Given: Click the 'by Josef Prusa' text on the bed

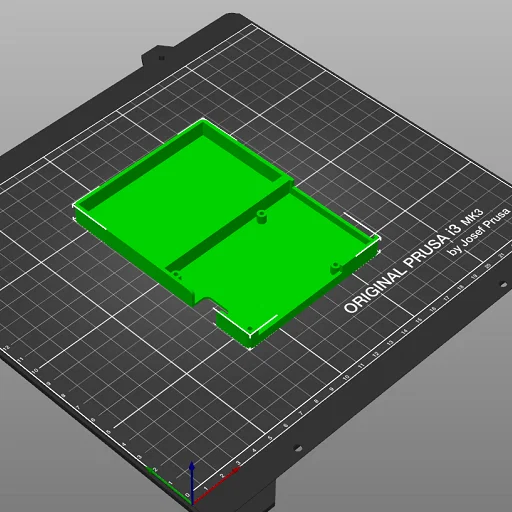Looking at the screenshot, I should (x=479, y=232).
